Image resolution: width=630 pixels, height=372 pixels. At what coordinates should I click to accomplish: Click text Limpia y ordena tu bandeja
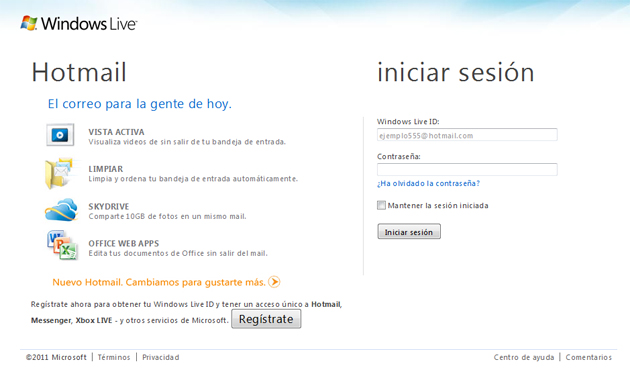click(x=140, y=179)
